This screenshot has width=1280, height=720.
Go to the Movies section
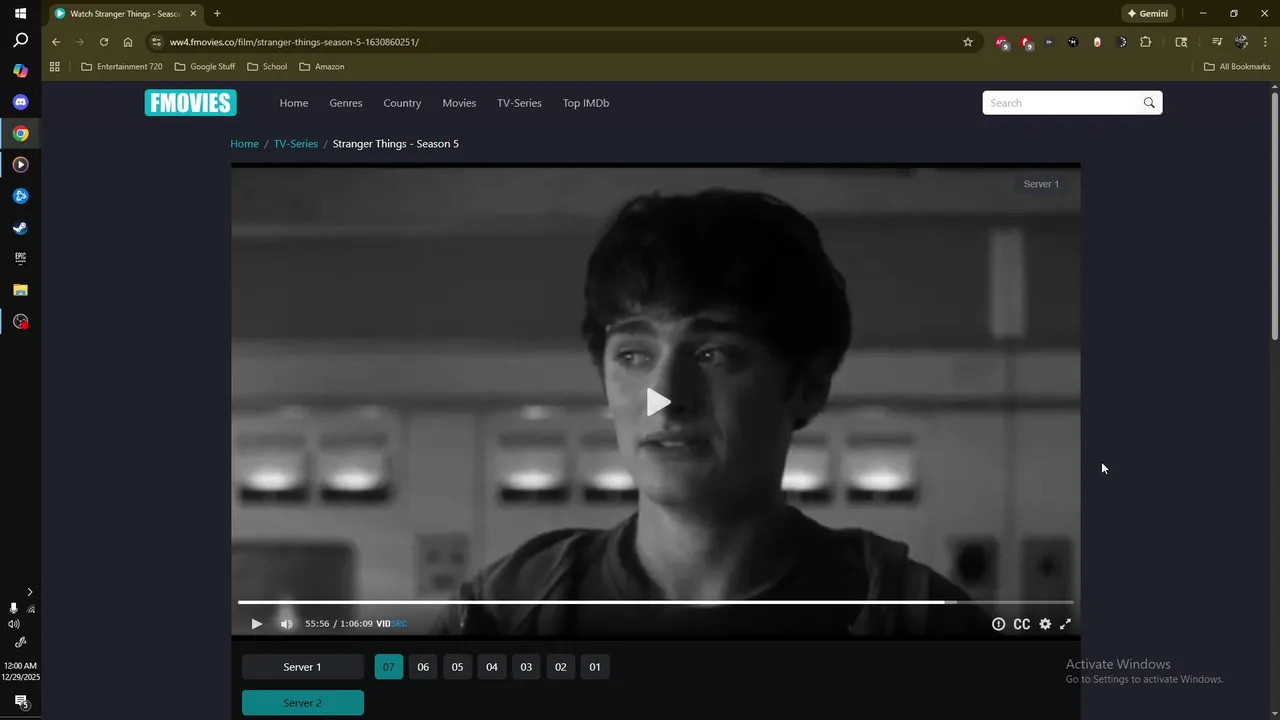459,103
